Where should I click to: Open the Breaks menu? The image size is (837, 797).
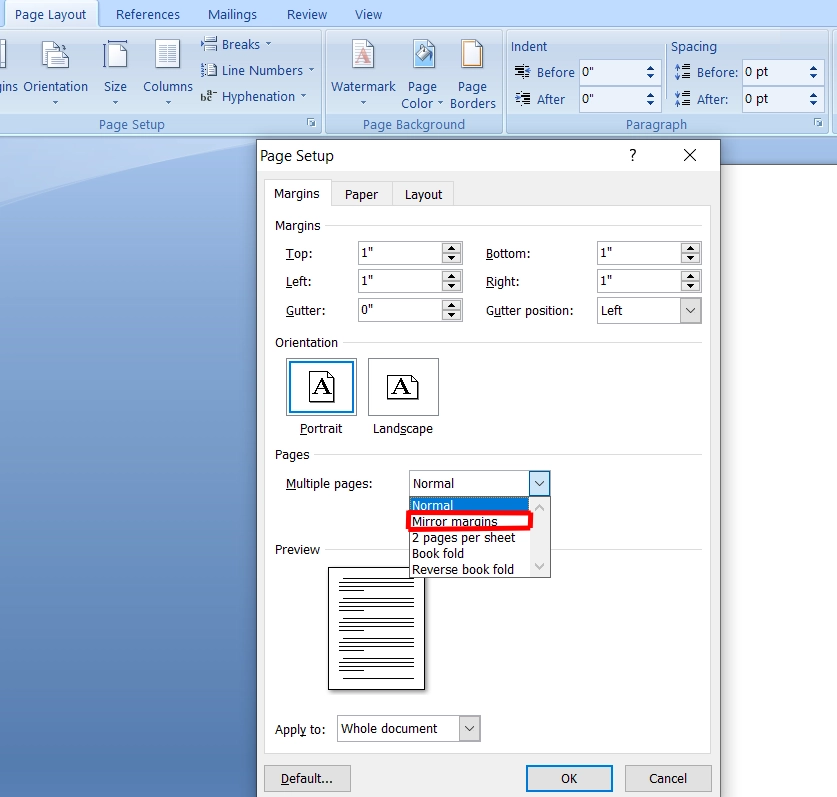pyautogui.click(x=236, y=44)
